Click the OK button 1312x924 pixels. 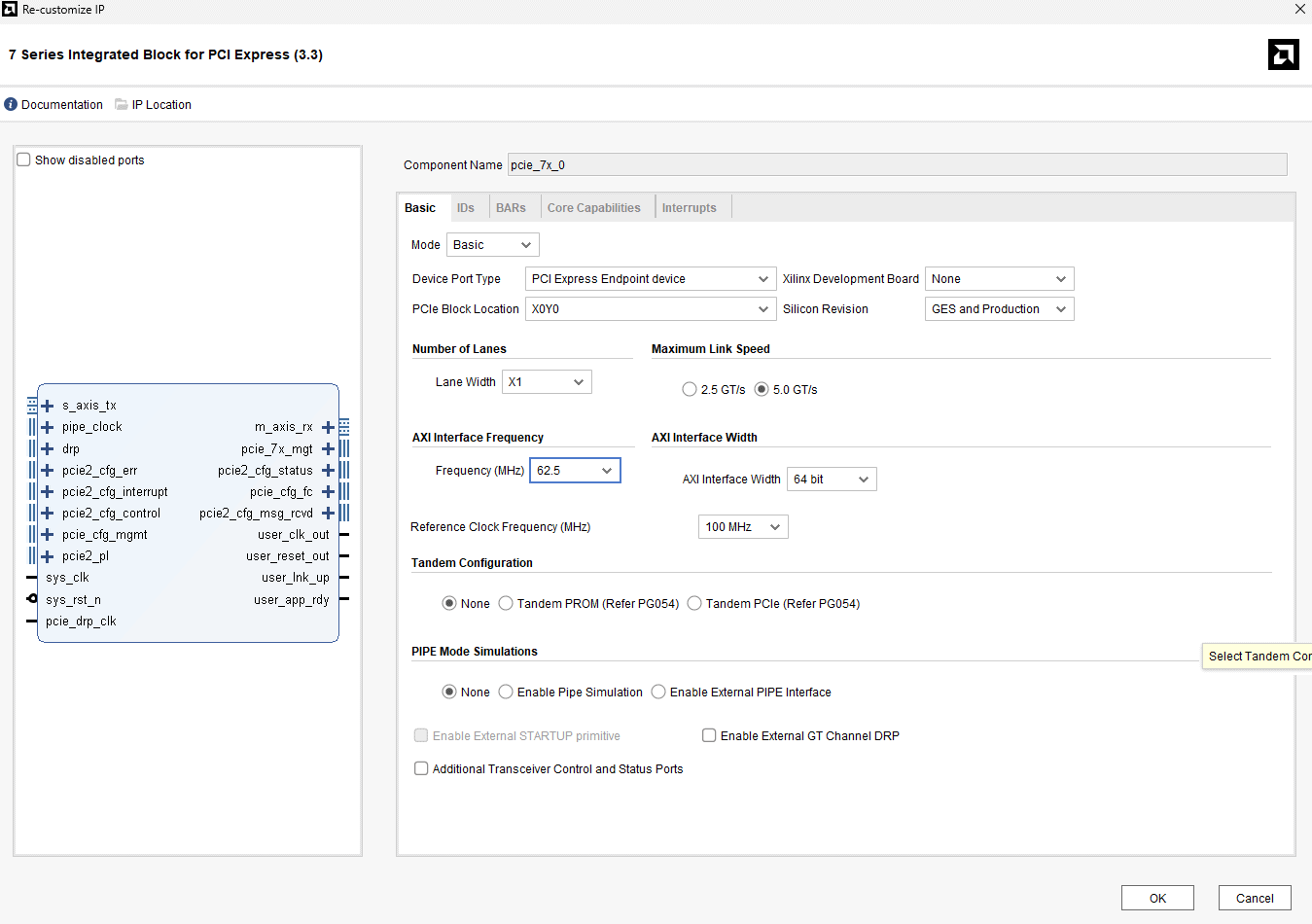coord(1157,898)
